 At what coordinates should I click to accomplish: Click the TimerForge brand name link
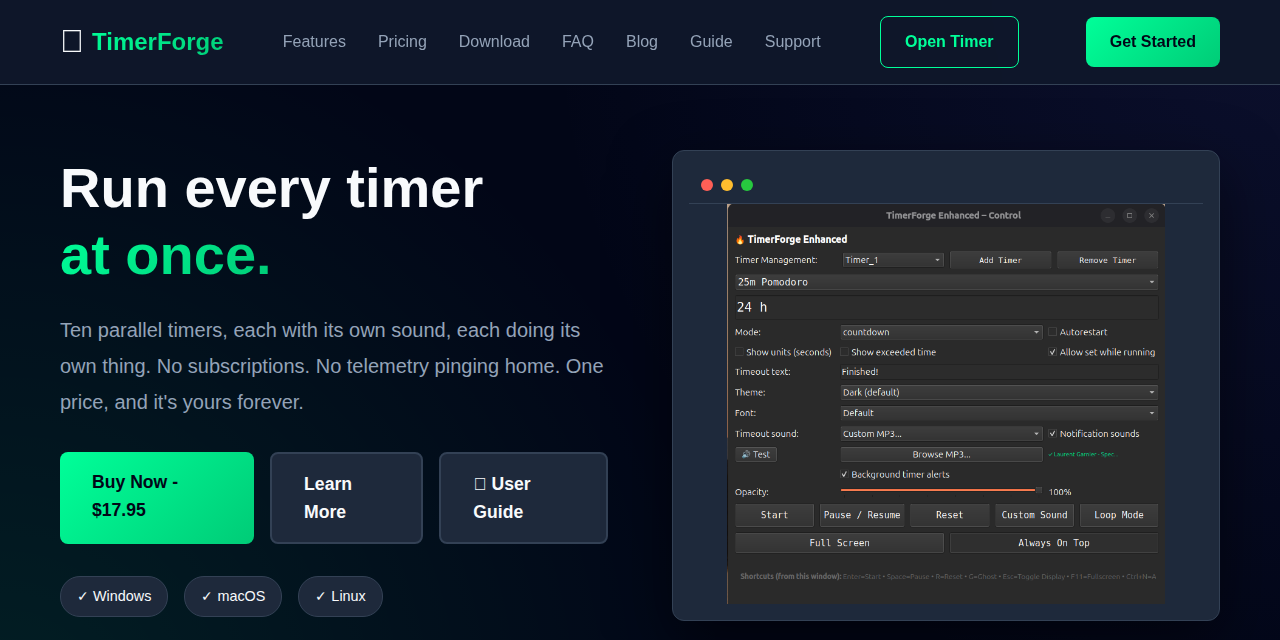158,41
